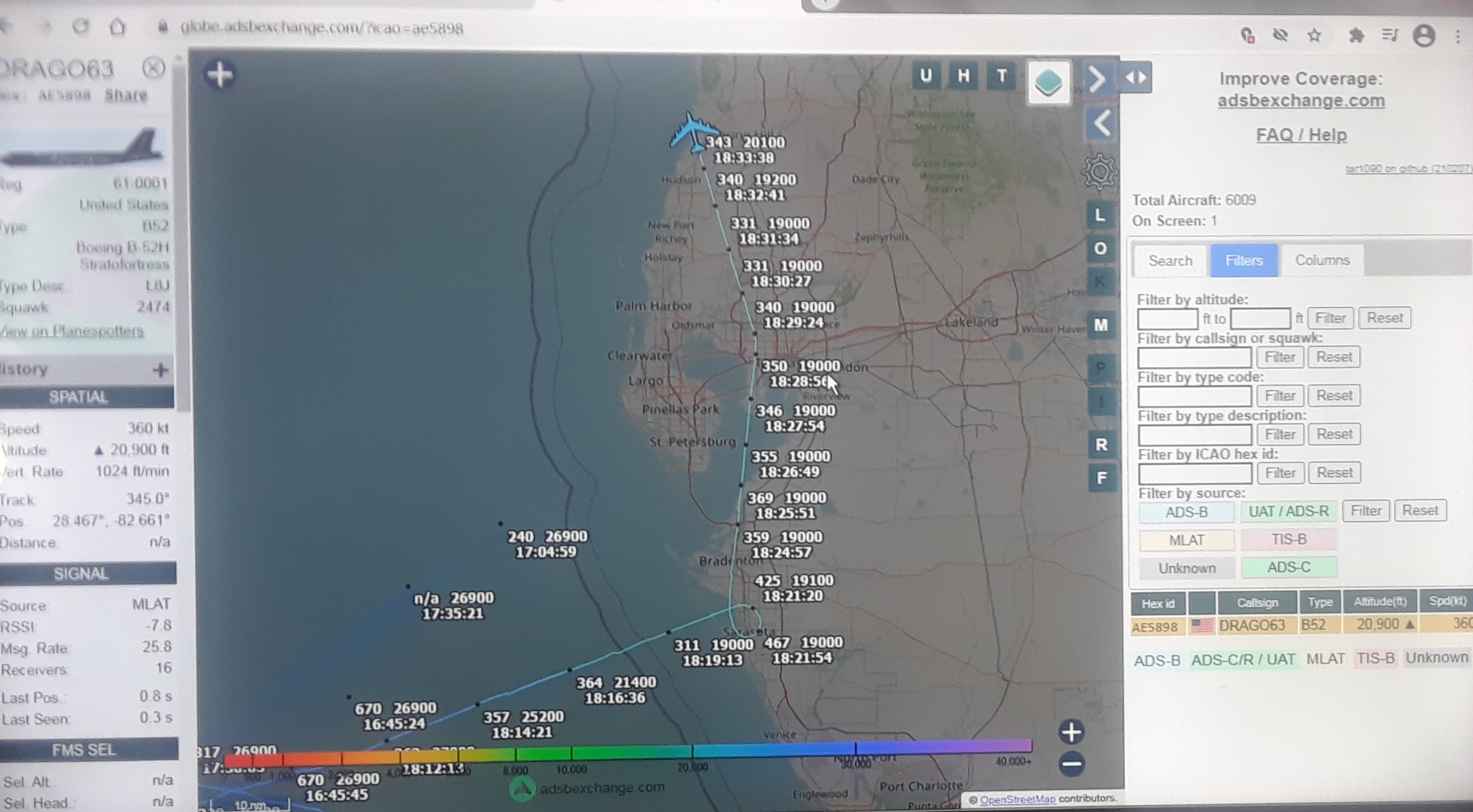1473x812 pixels.
Task: Switch to the Filters tab
Action: 1243,260
